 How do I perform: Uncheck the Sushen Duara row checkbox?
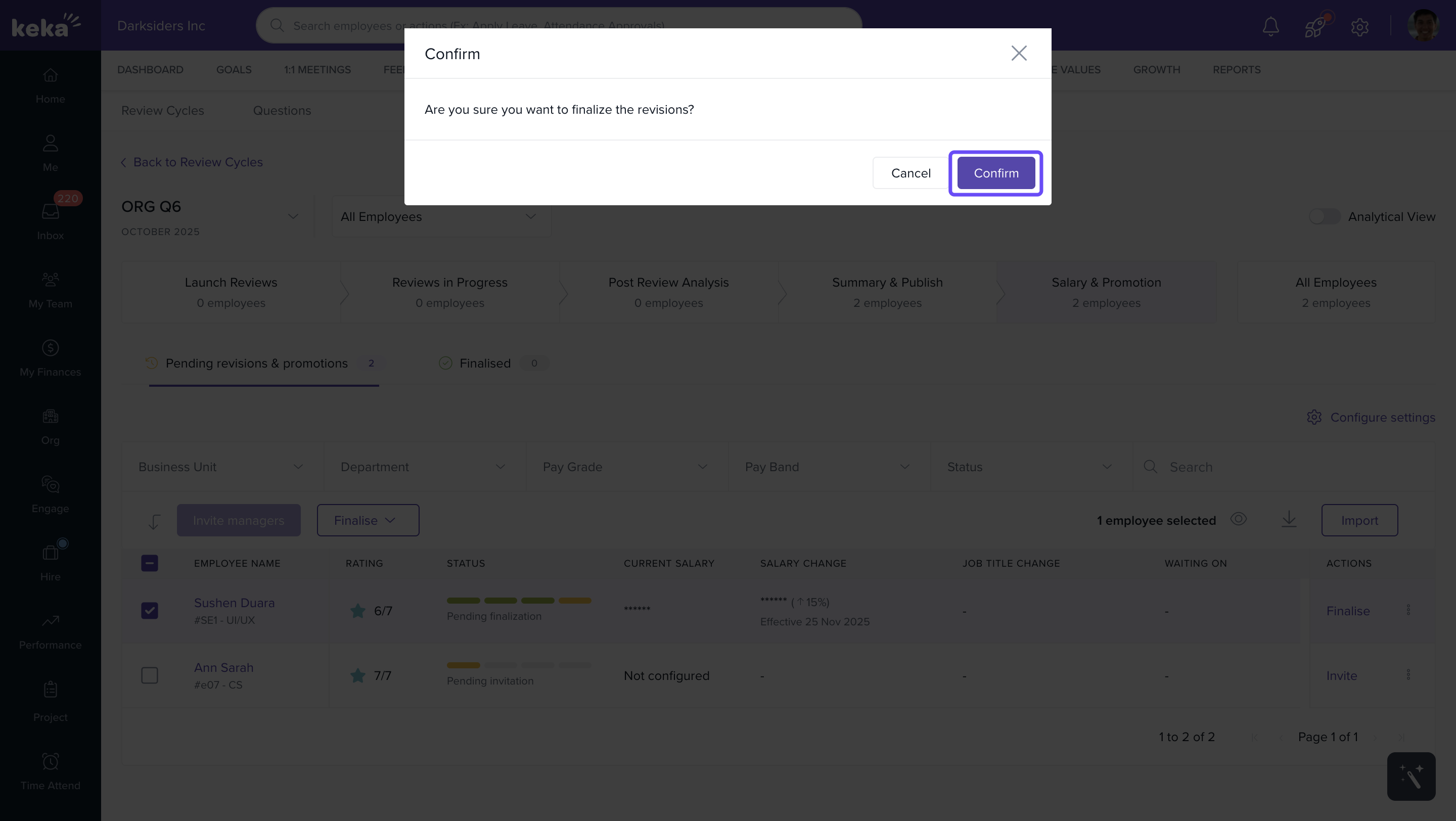point(149,610)
